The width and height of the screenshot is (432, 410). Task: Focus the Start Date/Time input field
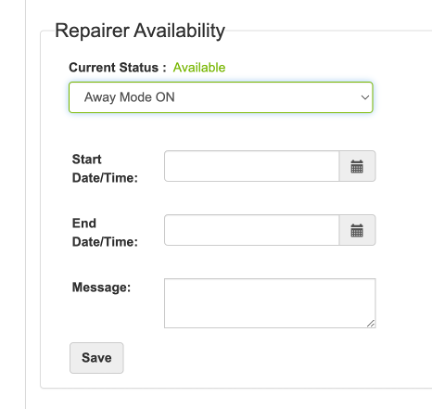(x=252, y=166)
